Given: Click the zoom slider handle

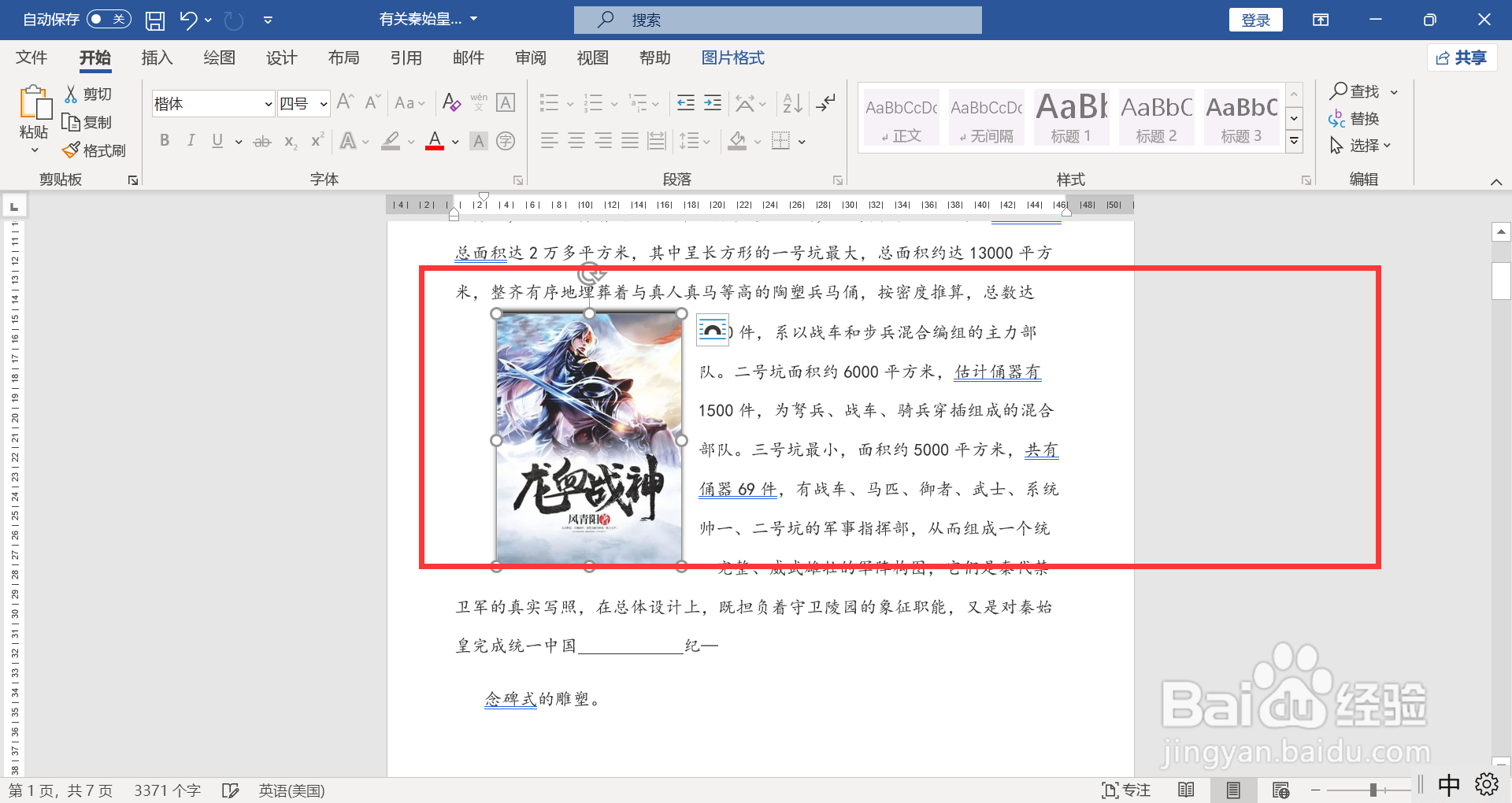Looking at the screenshot, I should coord(1373,790).
